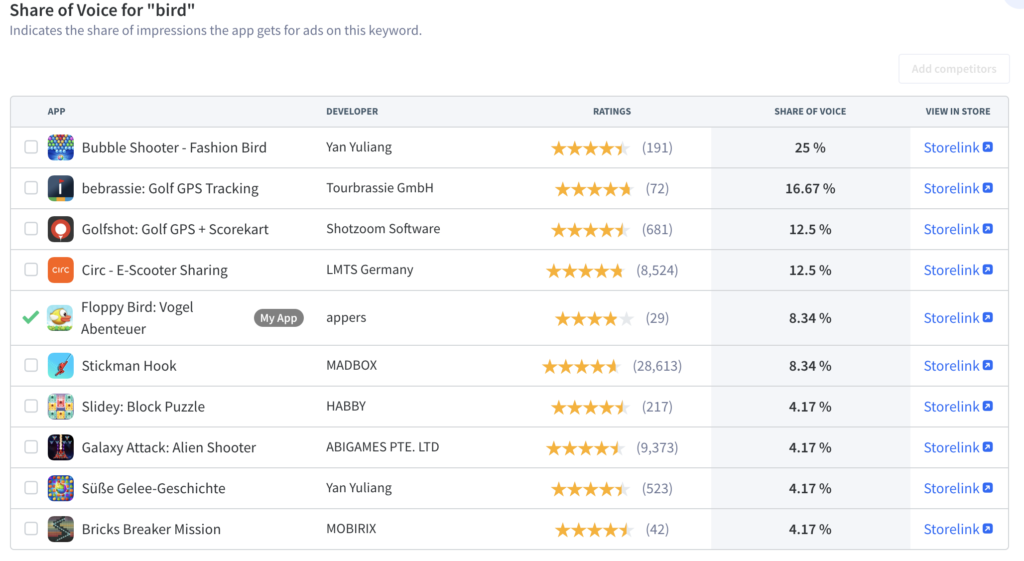Screen dimensions: 1024x561
Task: Click the star rating of Circ - E-Scooter Sharing
Action: [585, 270]
